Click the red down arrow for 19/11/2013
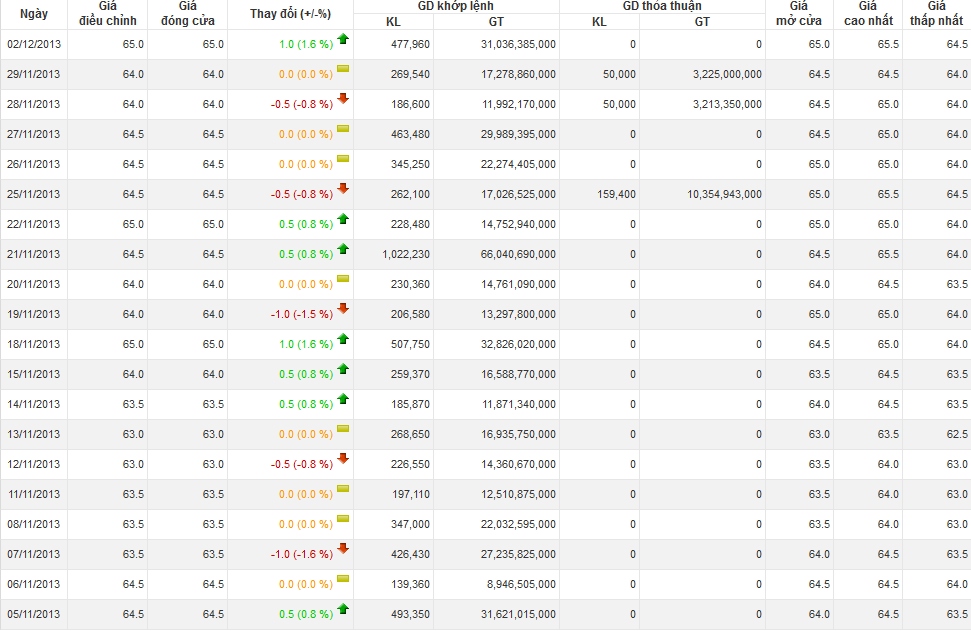Viewport: 971px width, 631px height. click(x=343, y=309)
